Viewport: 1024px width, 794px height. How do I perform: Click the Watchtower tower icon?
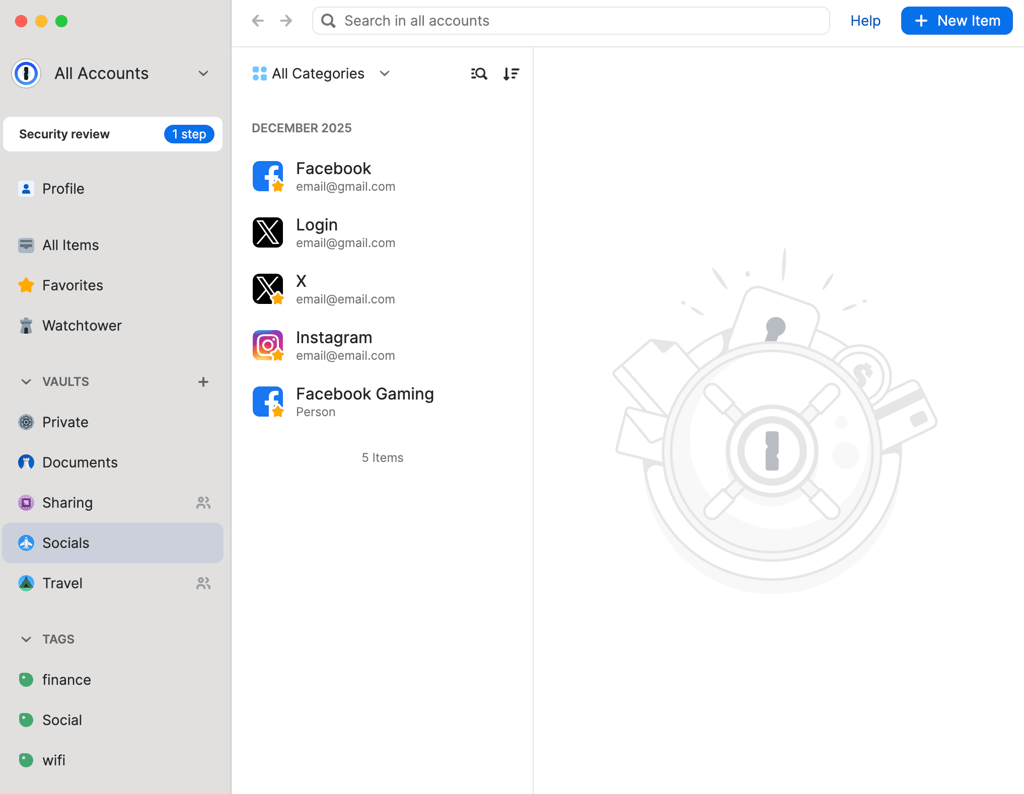[x=26, y=326]
